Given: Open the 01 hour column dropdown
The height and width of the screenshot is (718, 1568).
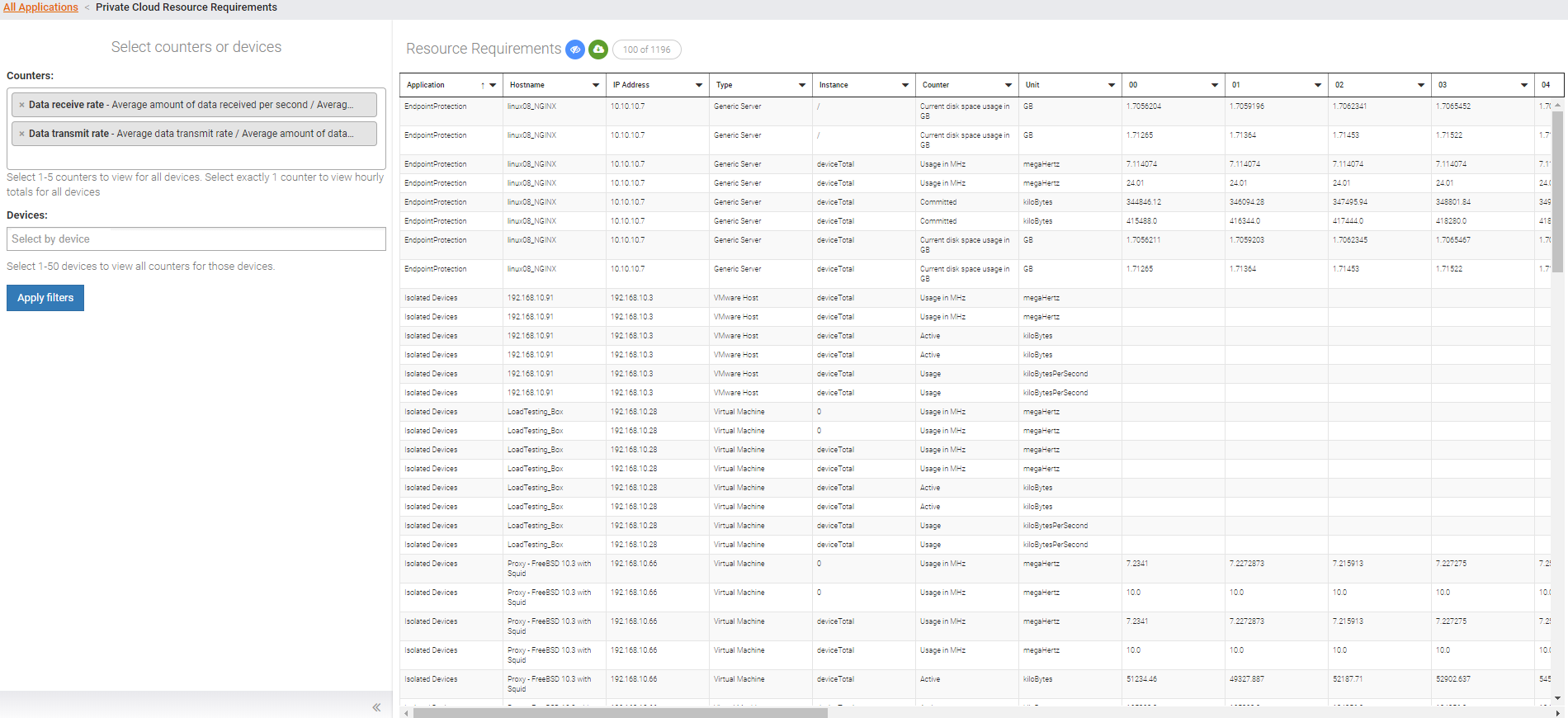Looking at the screenshot, I should 1318,85.
